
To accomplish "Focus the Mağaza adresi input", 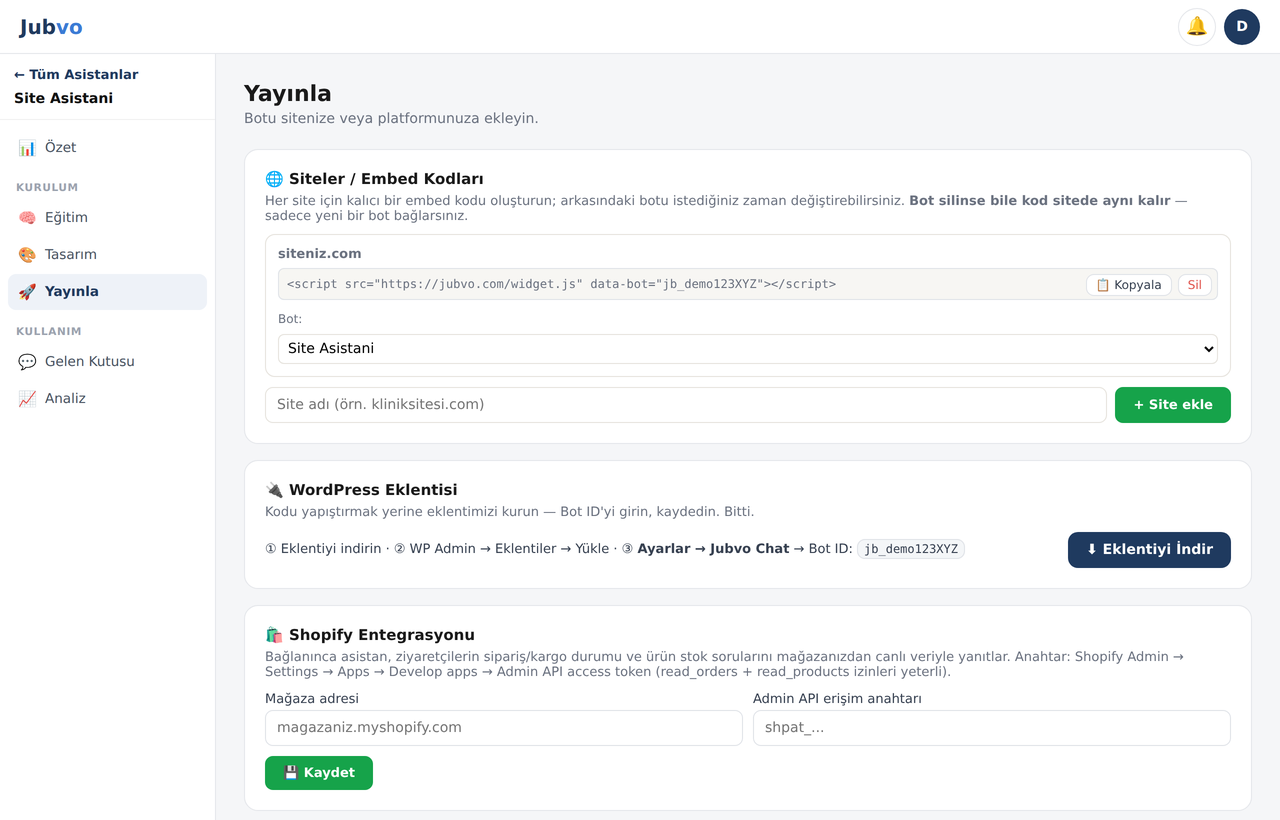I will (504, 728).
